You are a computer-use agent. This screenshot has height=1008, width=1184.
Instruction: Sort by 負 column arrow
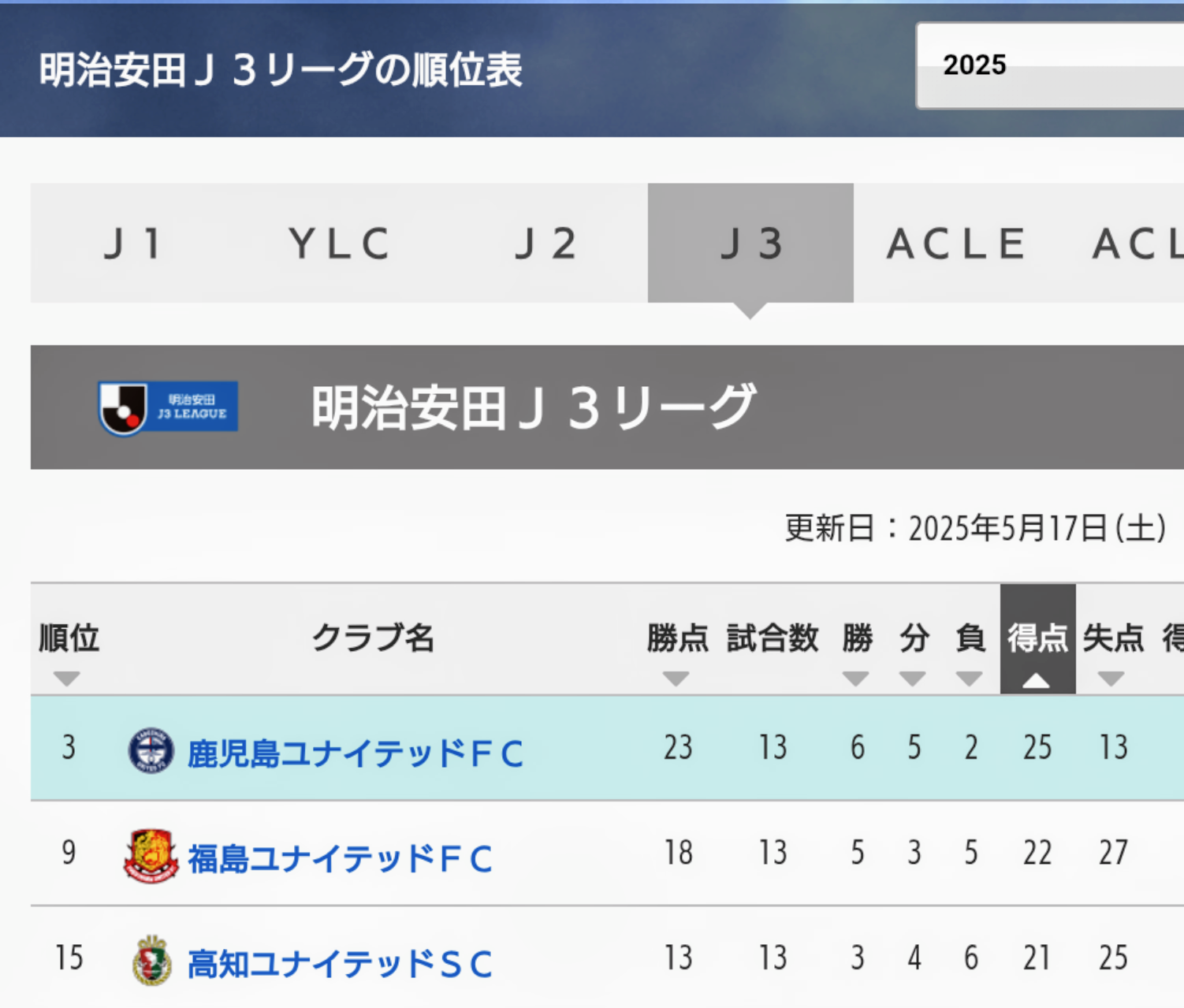click(970, 679)
